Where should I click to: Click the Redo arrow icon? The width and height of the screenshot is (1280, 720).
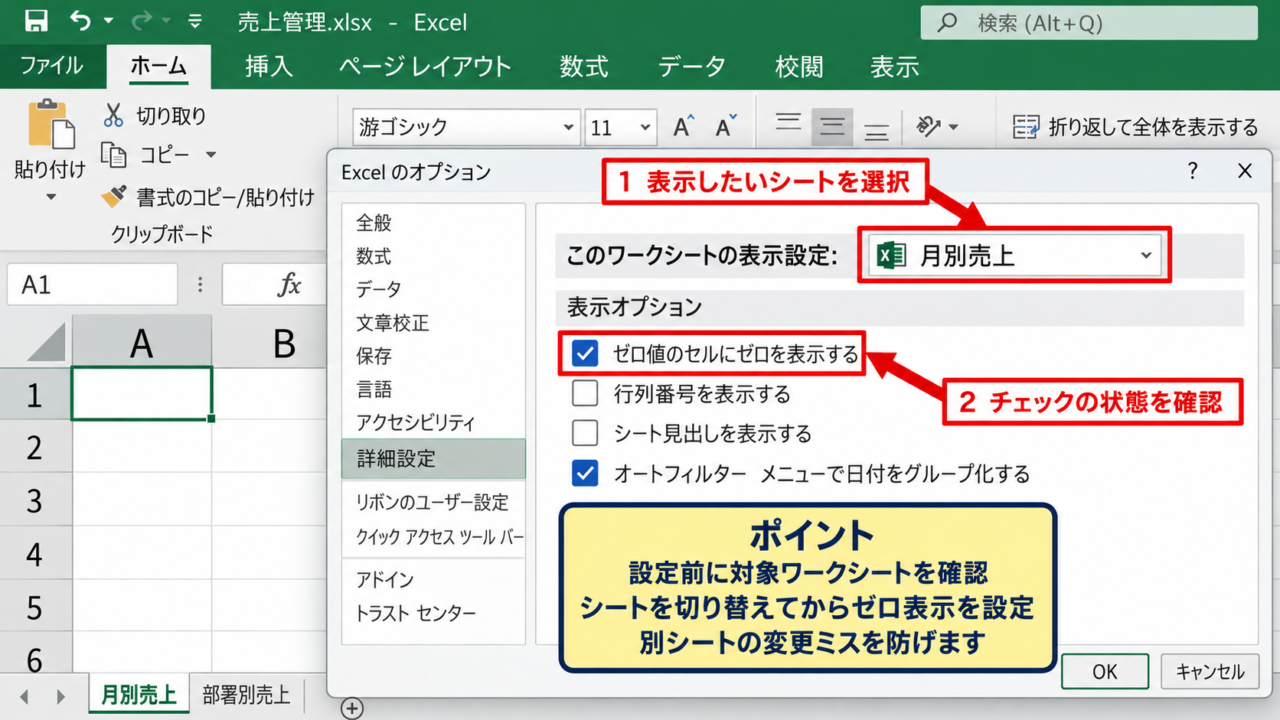[x=143, y=20]
